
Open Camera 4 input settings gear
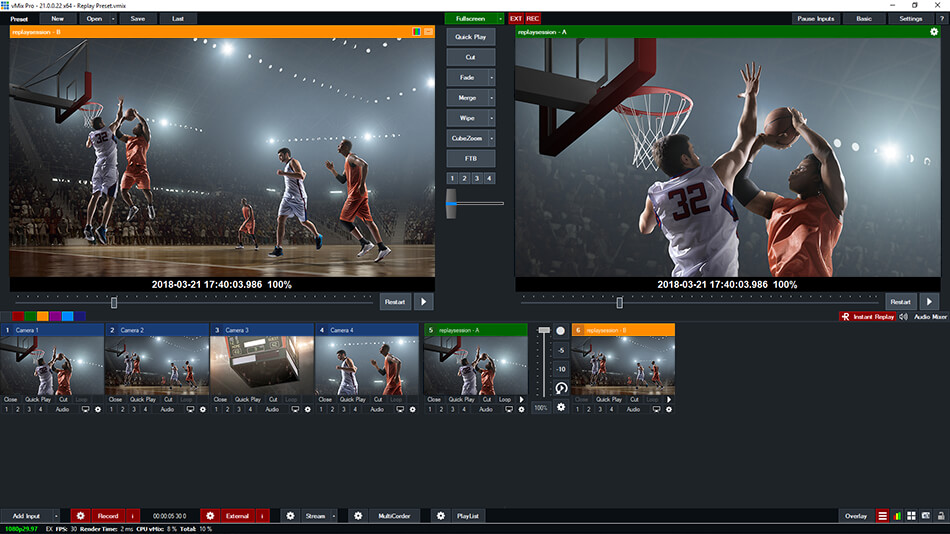pyautogui.click(x=413, y=410)
